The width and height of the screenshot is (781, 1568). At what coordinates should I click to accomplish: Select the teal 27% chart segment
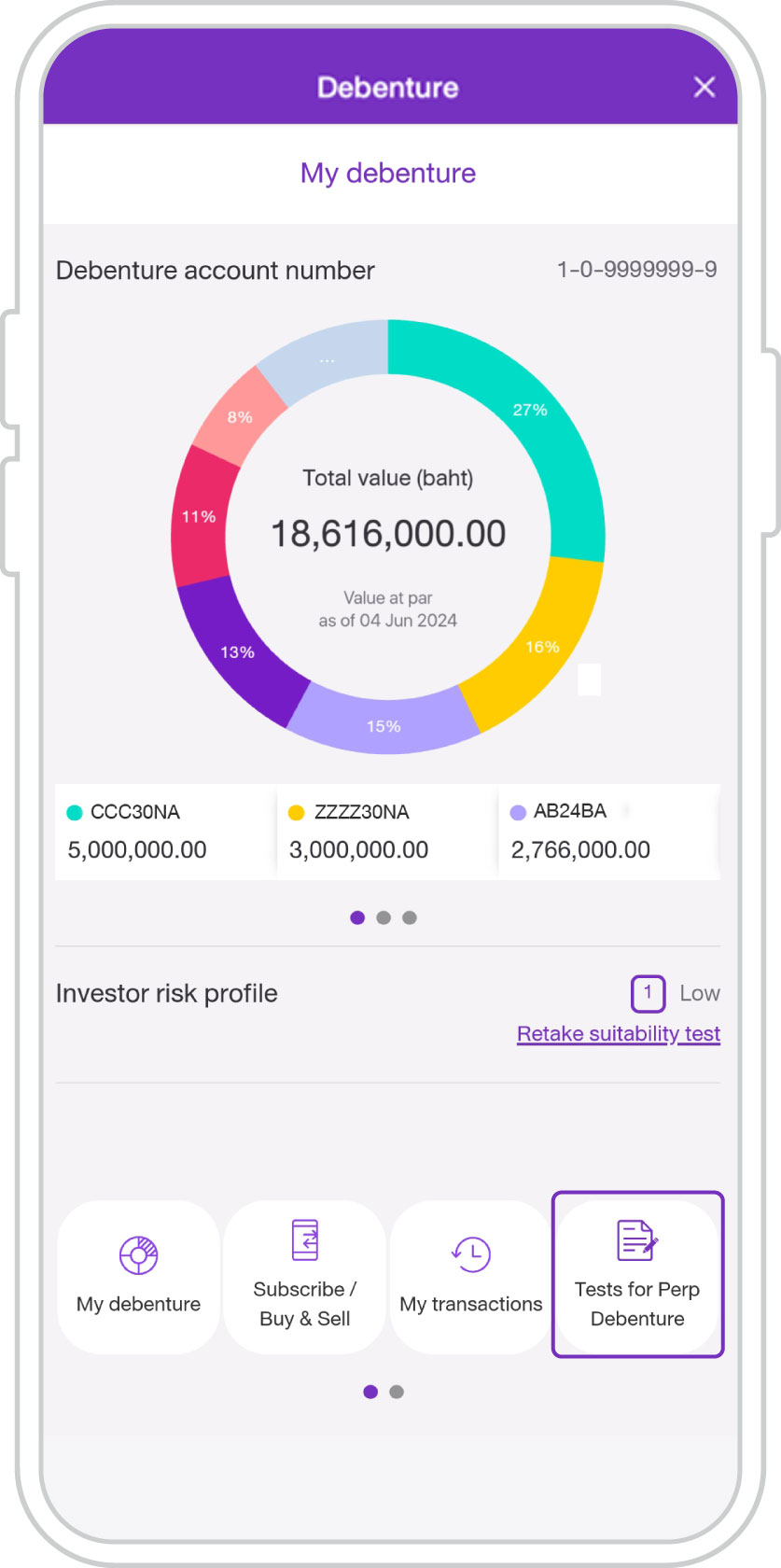(x=530, y=411)
